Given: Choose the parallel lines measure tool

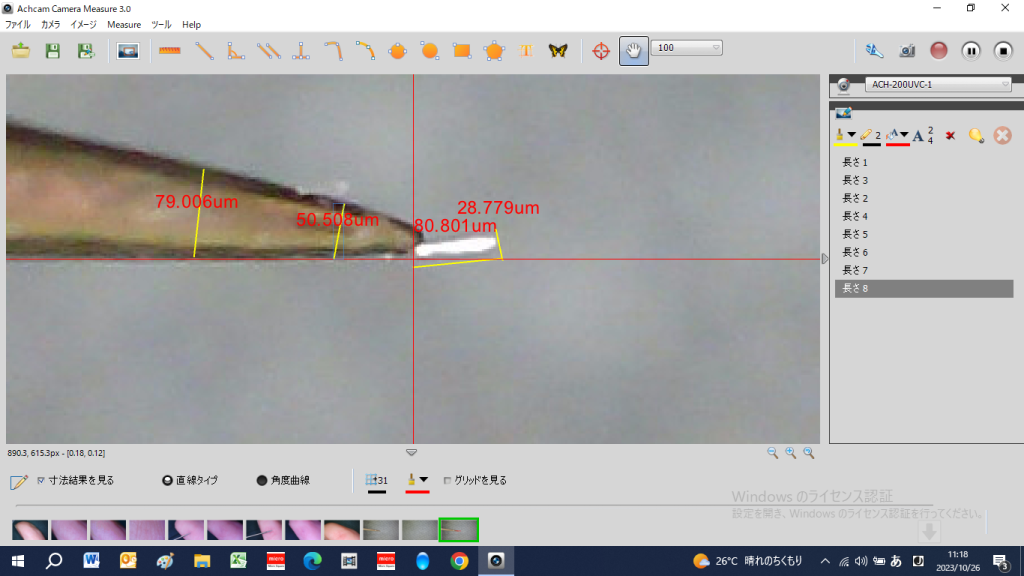Looking at the screenshot, I should tap(267, 50).
